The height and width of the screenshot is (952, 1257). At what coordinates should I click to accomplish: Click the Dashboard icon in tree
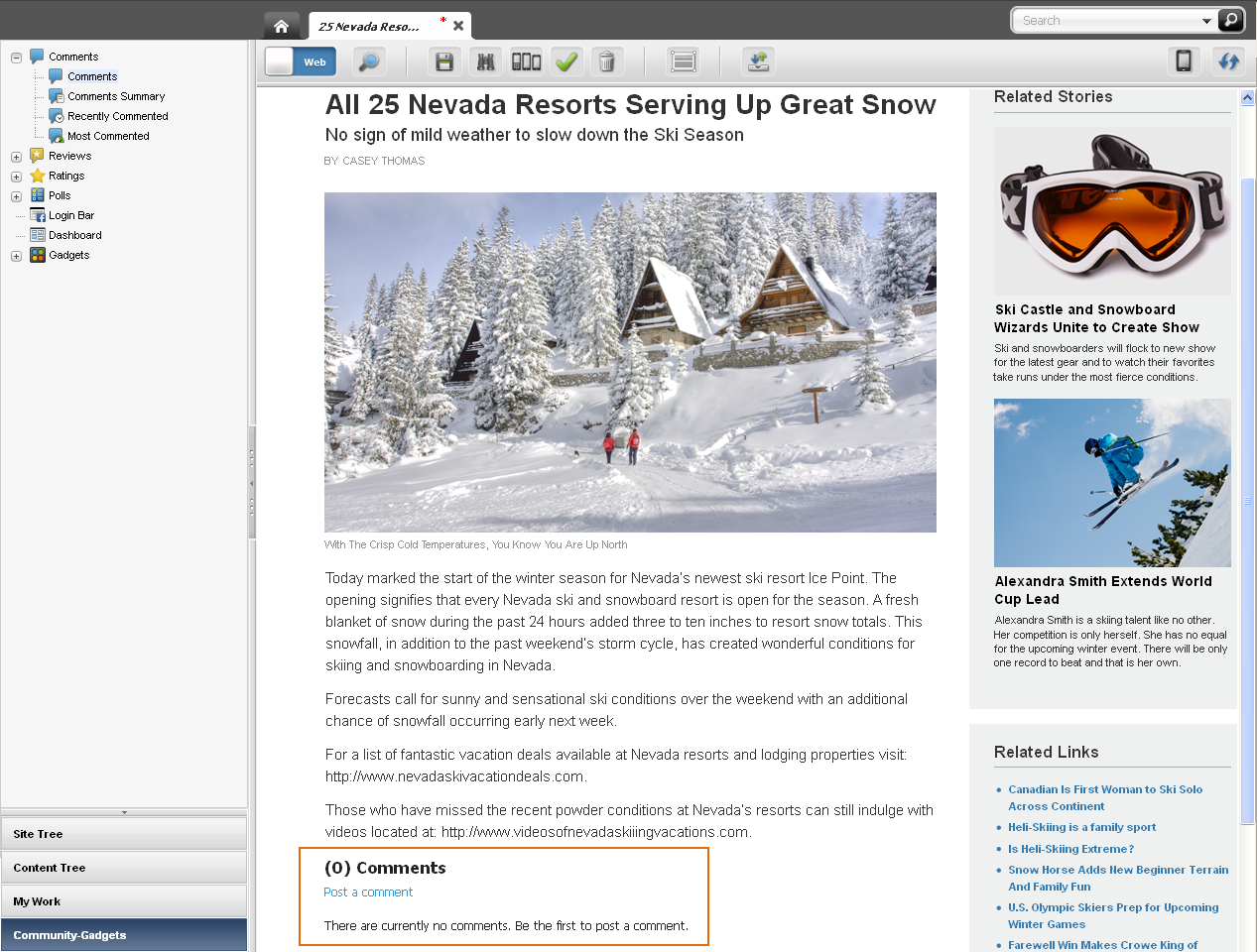click(38, 235)
